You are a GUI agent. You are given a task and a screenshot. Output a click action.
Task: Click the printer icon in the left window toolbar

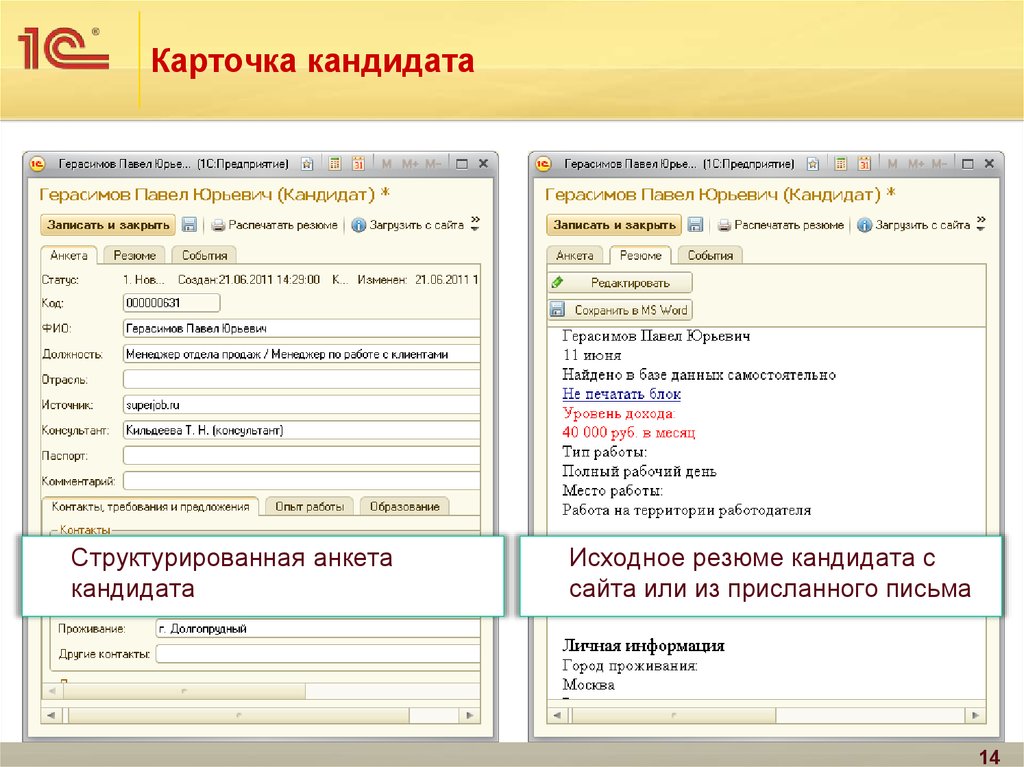click(217, 226)
